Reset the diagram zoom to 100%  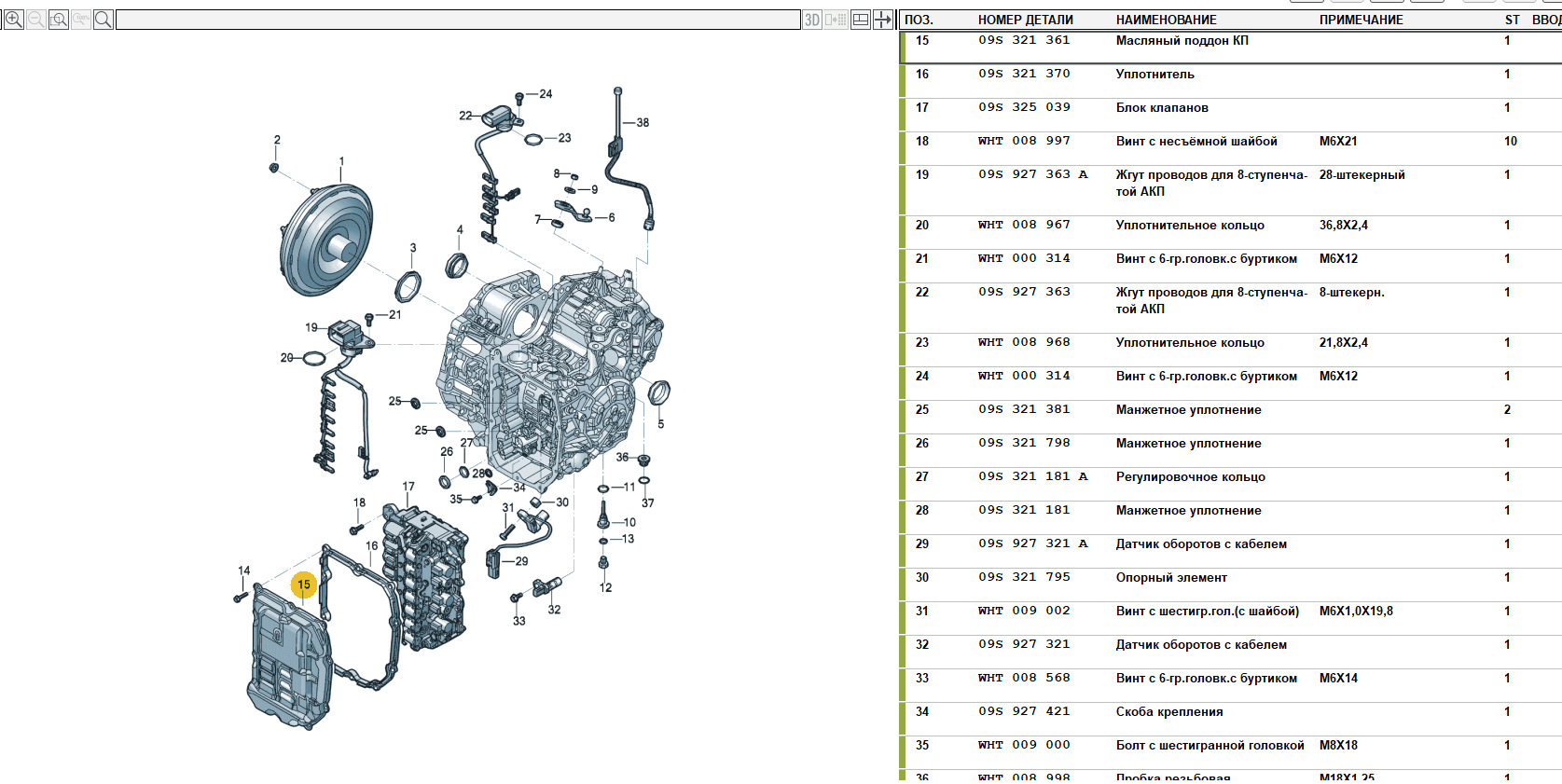81,20
